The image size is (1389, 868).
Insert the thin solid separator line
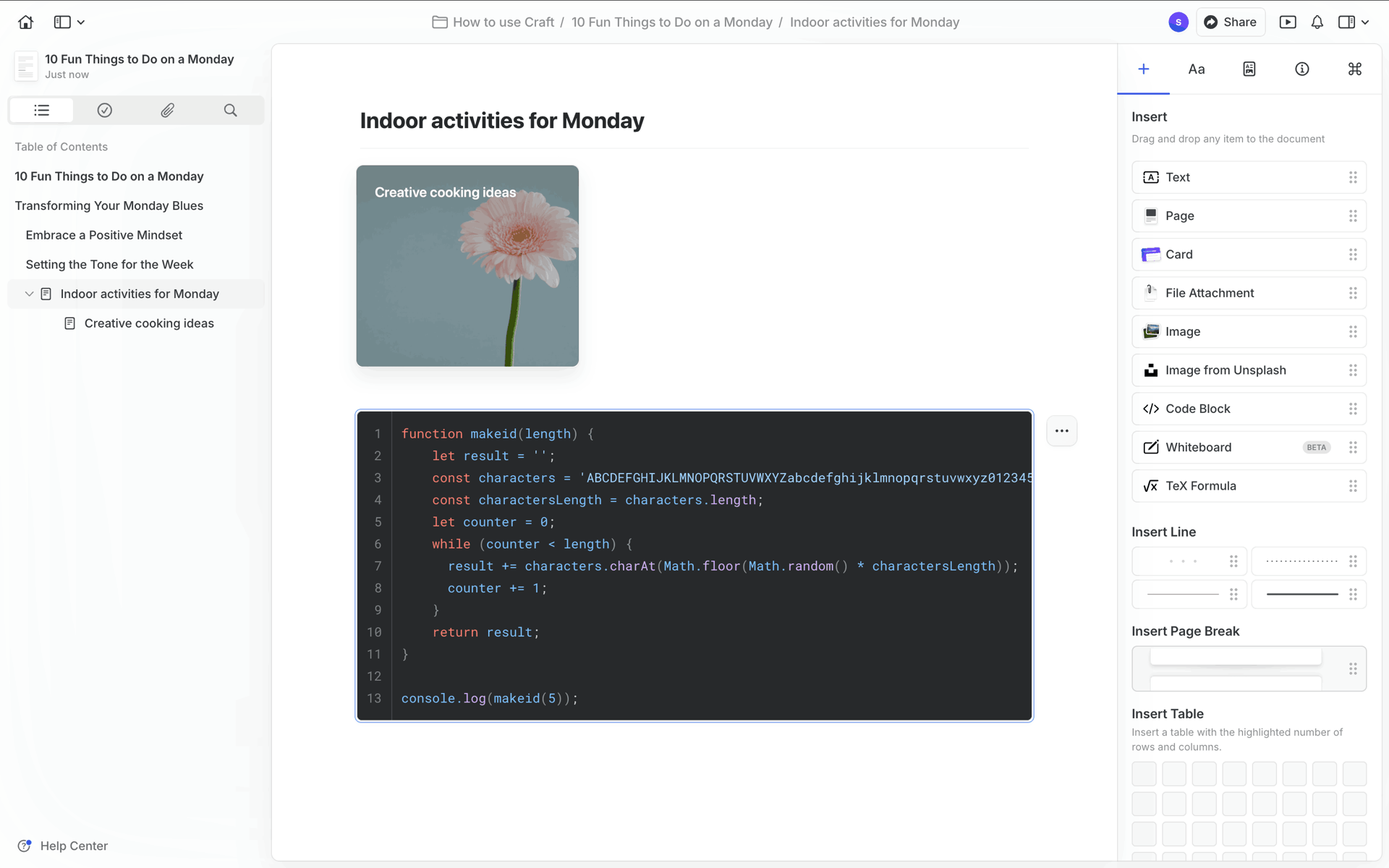1189,595
